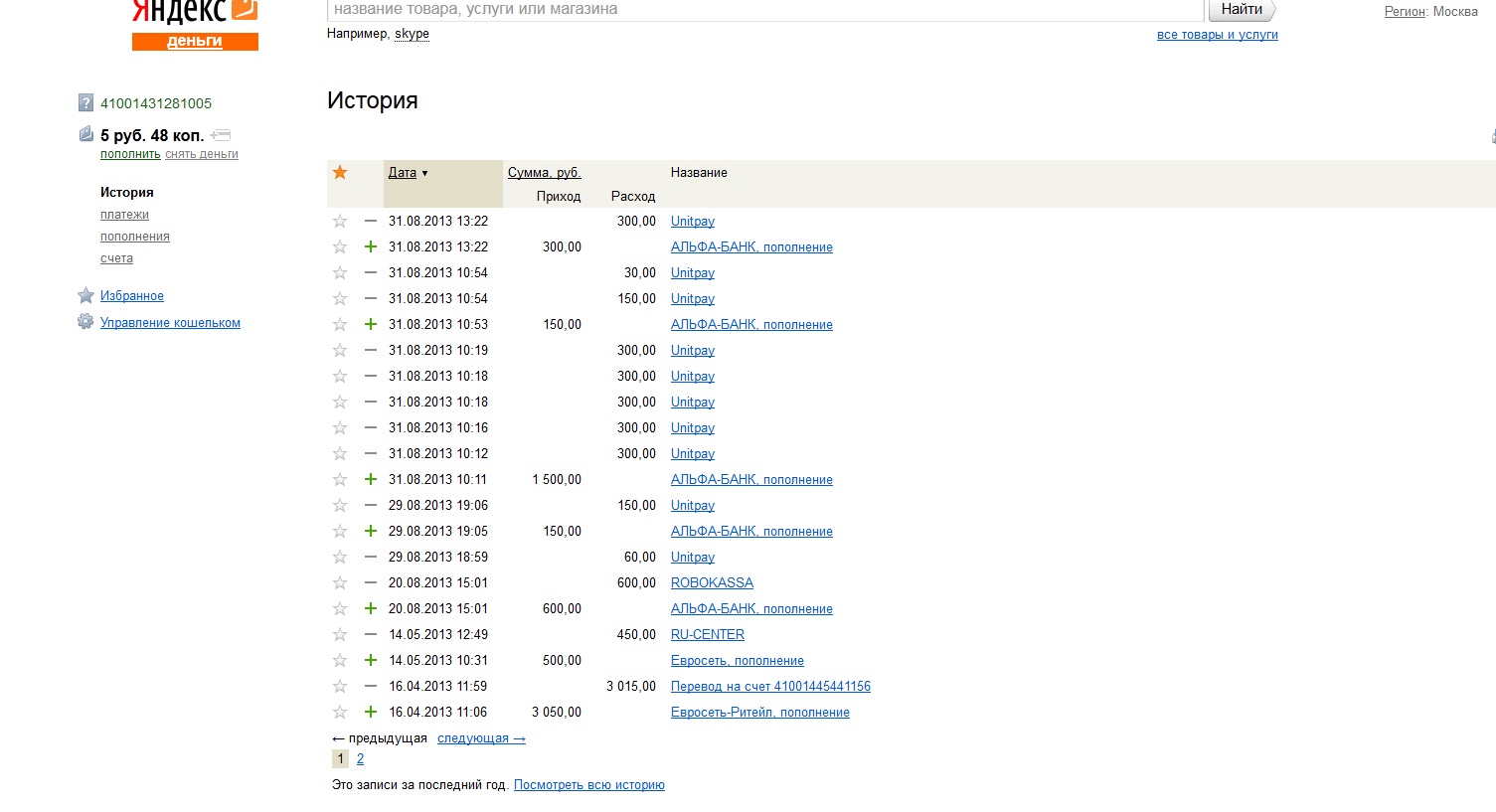Viewport: 1496px width, 812px height.
Task: Click the Регион link
Action: coord(1406,11)
